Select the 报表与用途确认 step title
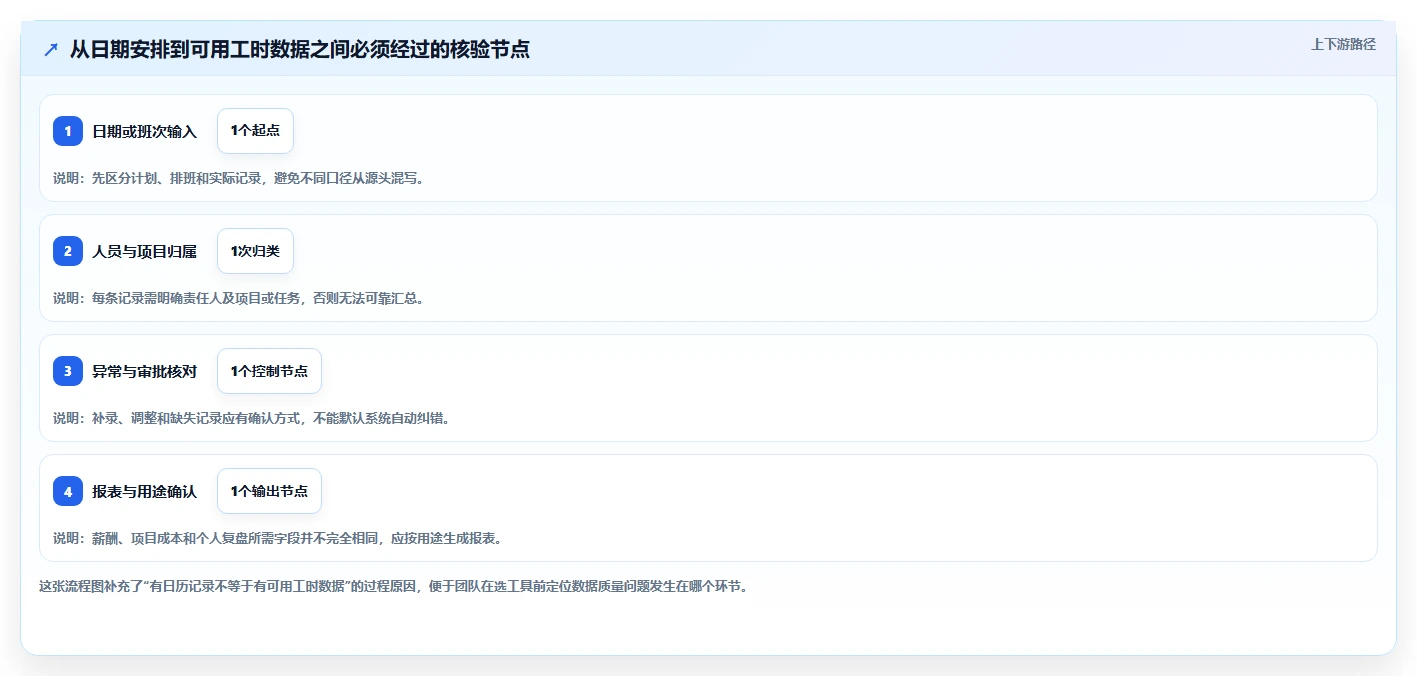Screen dimensions: 1417x676 (145, 491)
